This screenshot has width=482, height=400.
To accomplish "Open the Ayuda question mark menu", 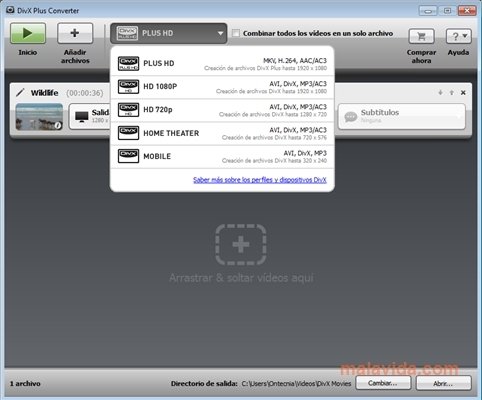I will [x=459, y=36].
